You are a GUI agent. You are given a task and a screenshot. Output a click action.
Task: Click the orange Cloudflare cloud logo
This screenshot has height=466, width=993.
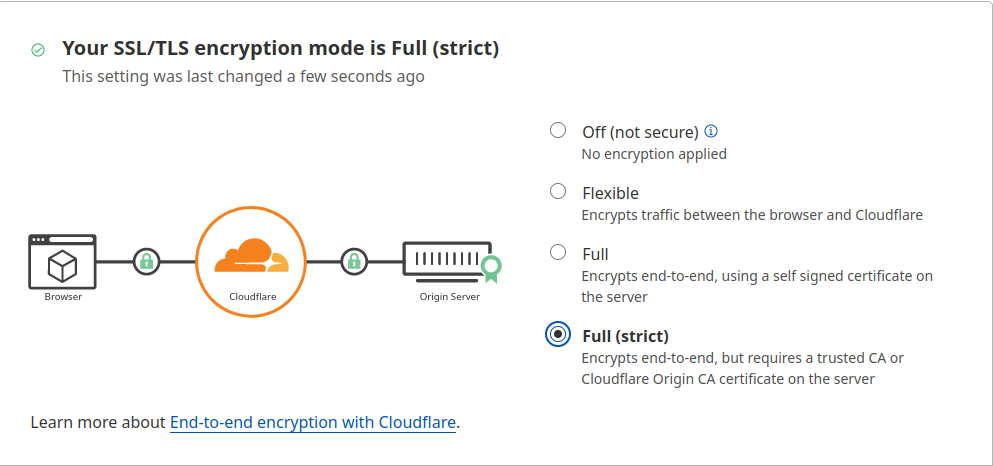(251, 257)
